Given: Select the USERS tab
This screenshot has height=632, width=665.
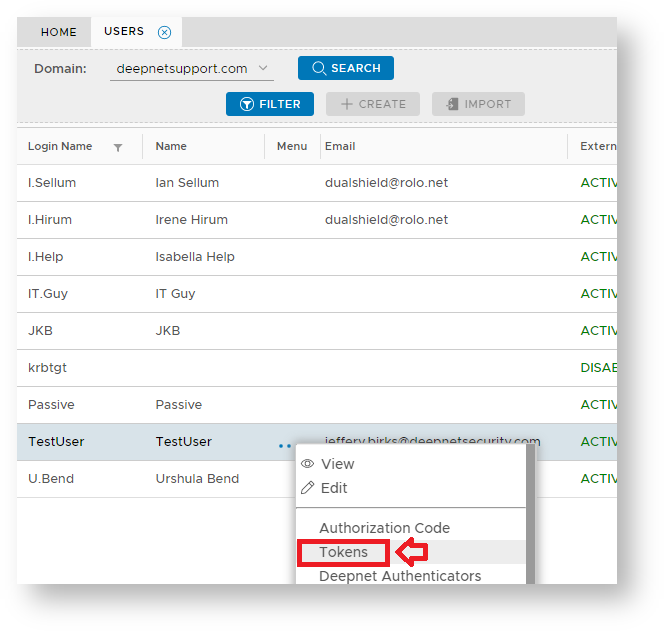Looking at the screenshot, I should (124, 31).
